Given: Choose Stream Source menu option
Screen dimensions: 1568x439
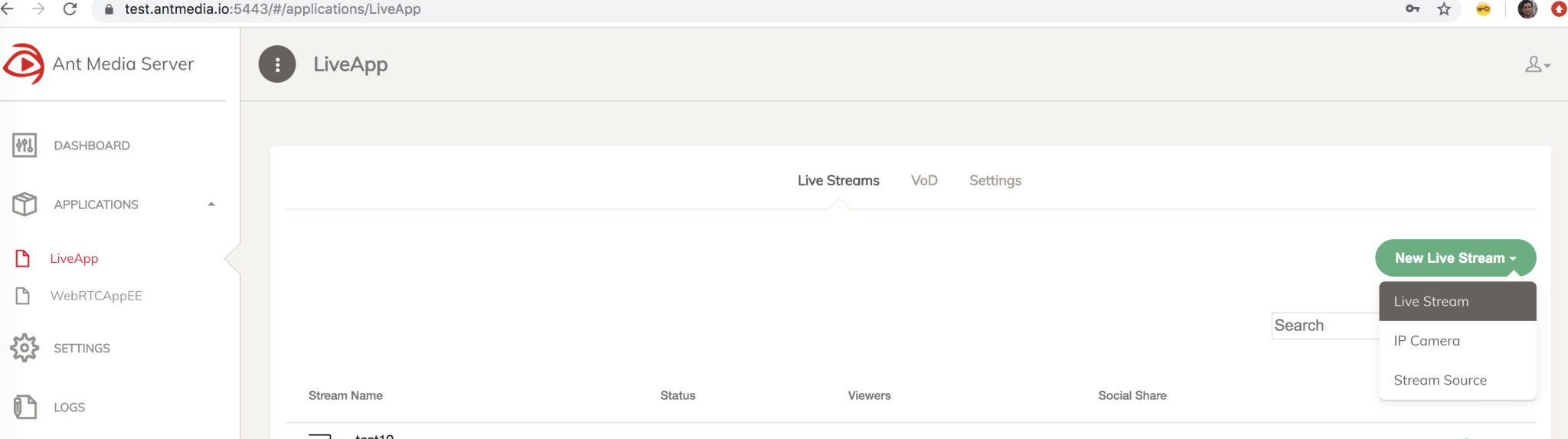Looking at the screenshot, I should pyautogui.click(x=1458, y=380).
